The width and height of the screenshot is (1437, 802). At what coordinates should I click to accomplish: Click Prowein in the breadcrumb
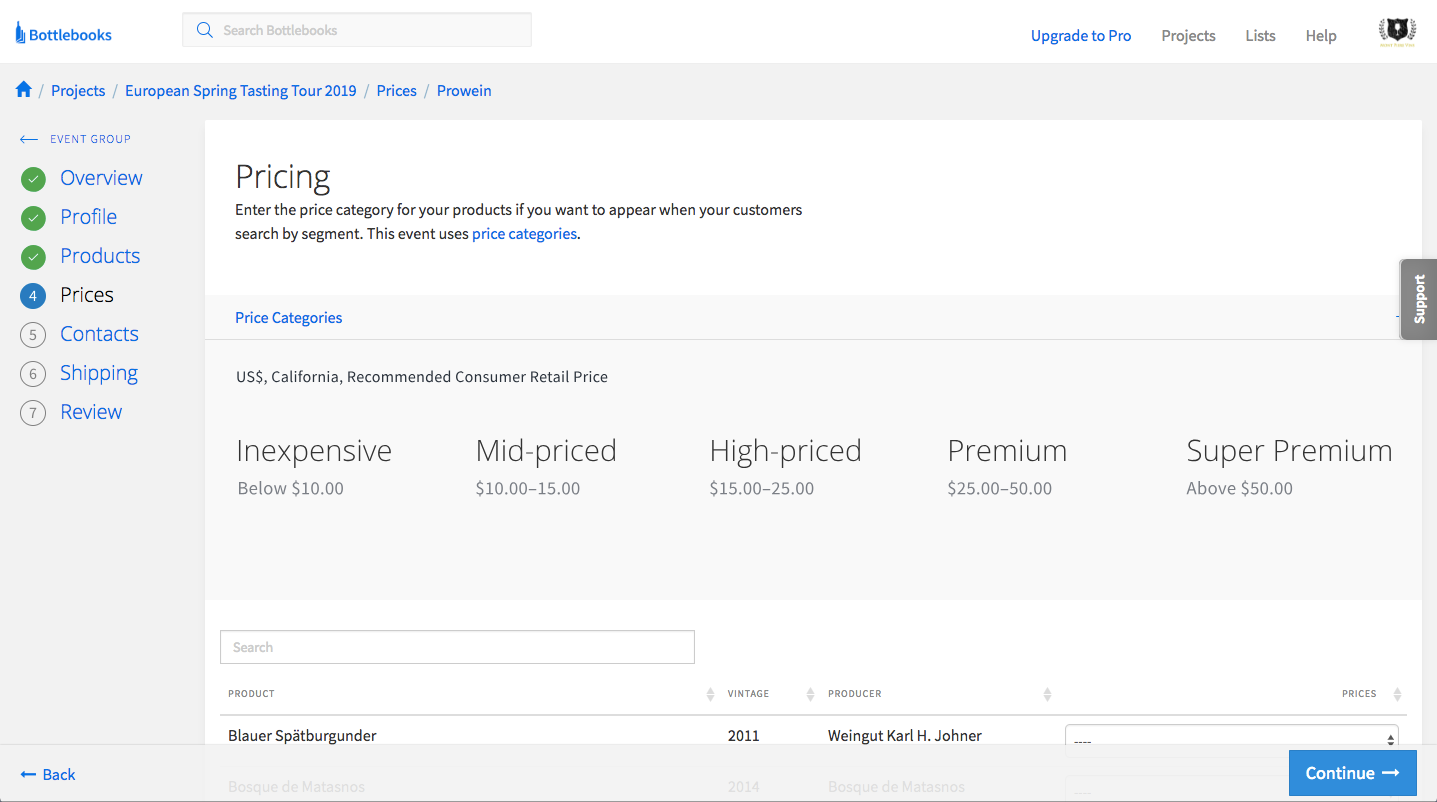click(x=464, y=91)
